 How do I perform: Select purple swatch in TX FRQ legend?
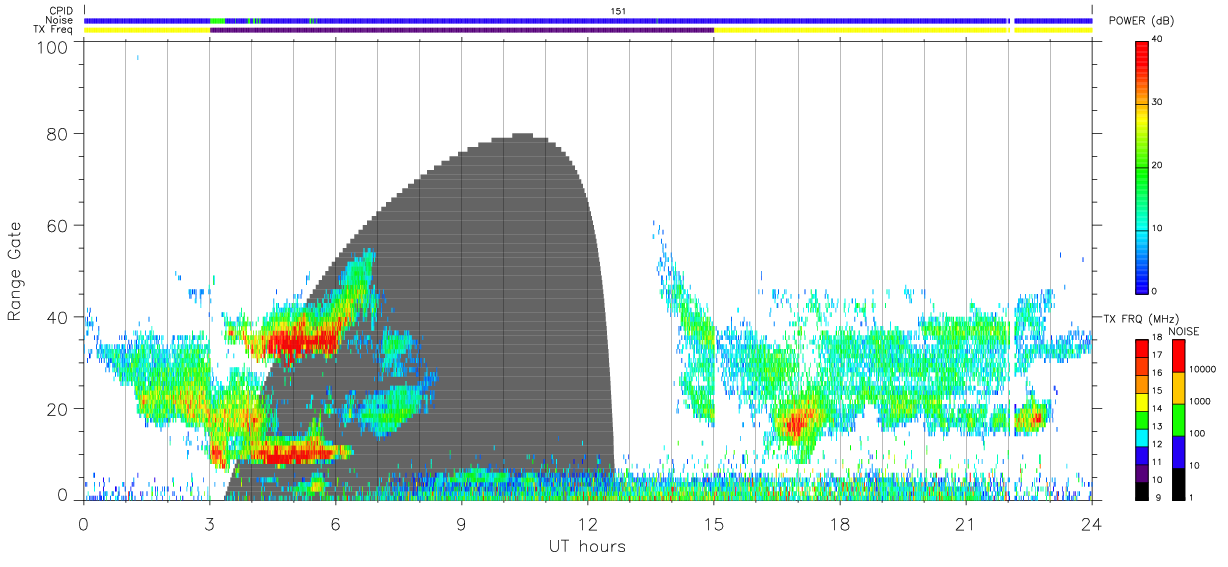(1141, 475)
